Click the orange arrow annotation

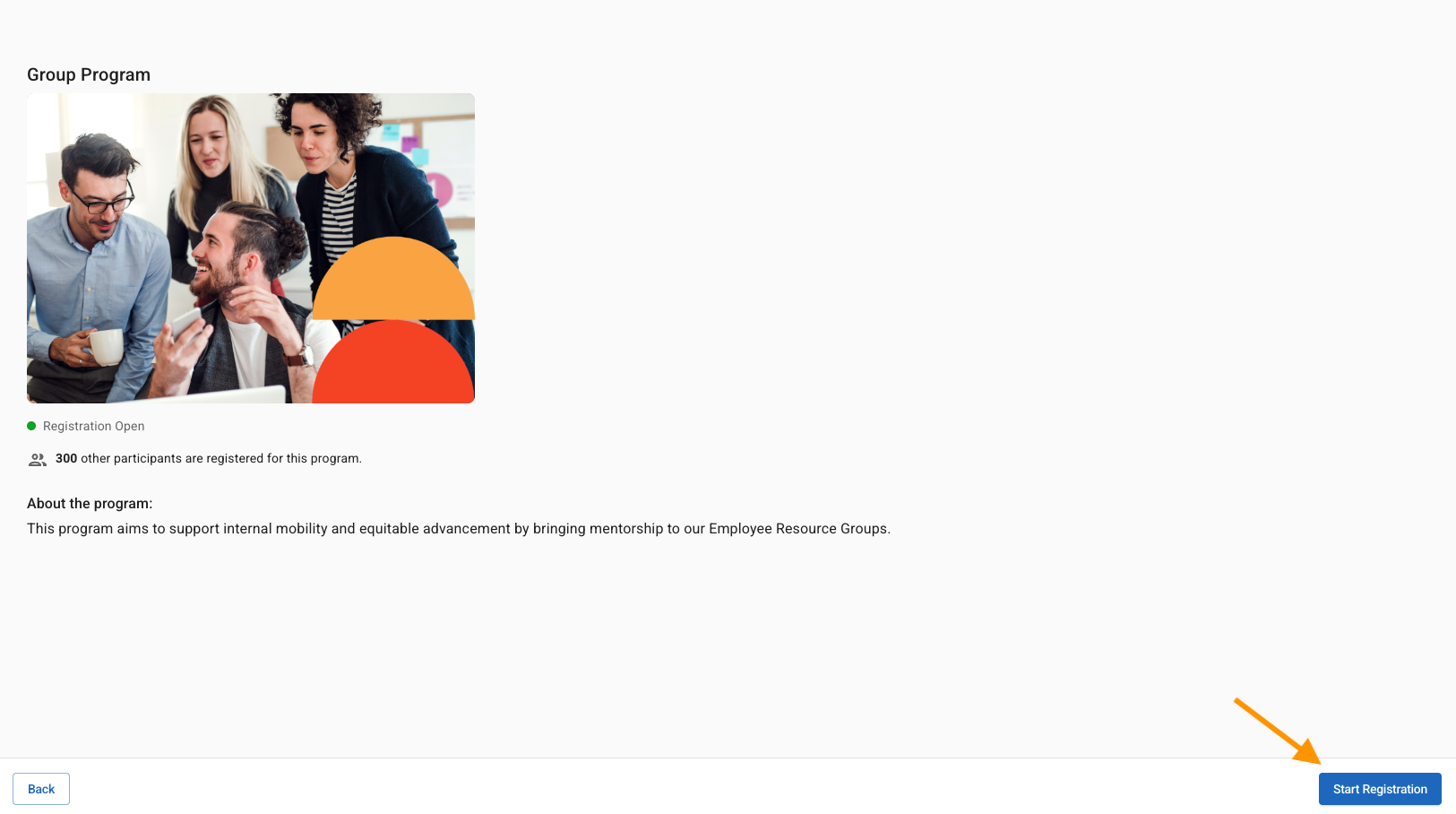[1278, 732]
